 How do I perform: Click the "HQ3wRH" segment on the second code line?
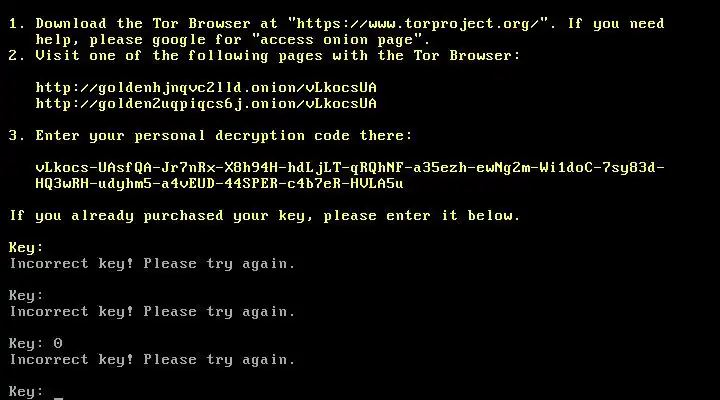62,184
